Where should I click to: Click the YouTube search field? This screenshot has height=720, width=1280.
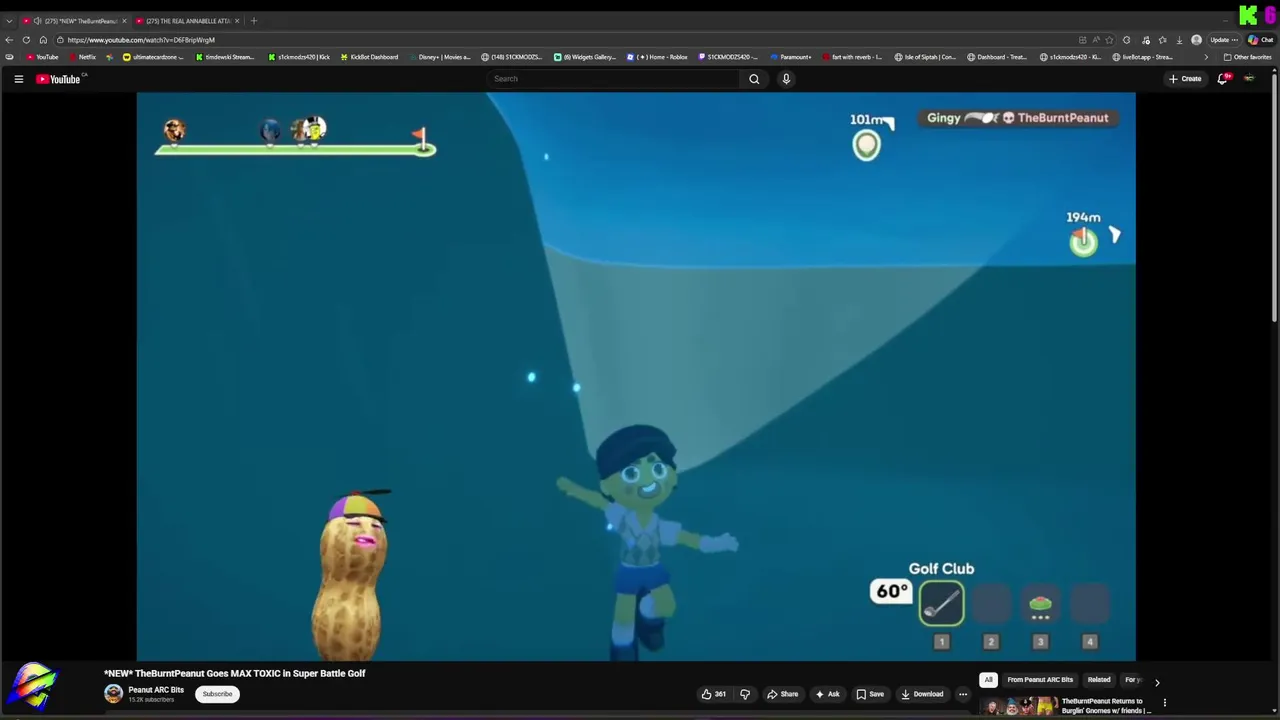614,79
